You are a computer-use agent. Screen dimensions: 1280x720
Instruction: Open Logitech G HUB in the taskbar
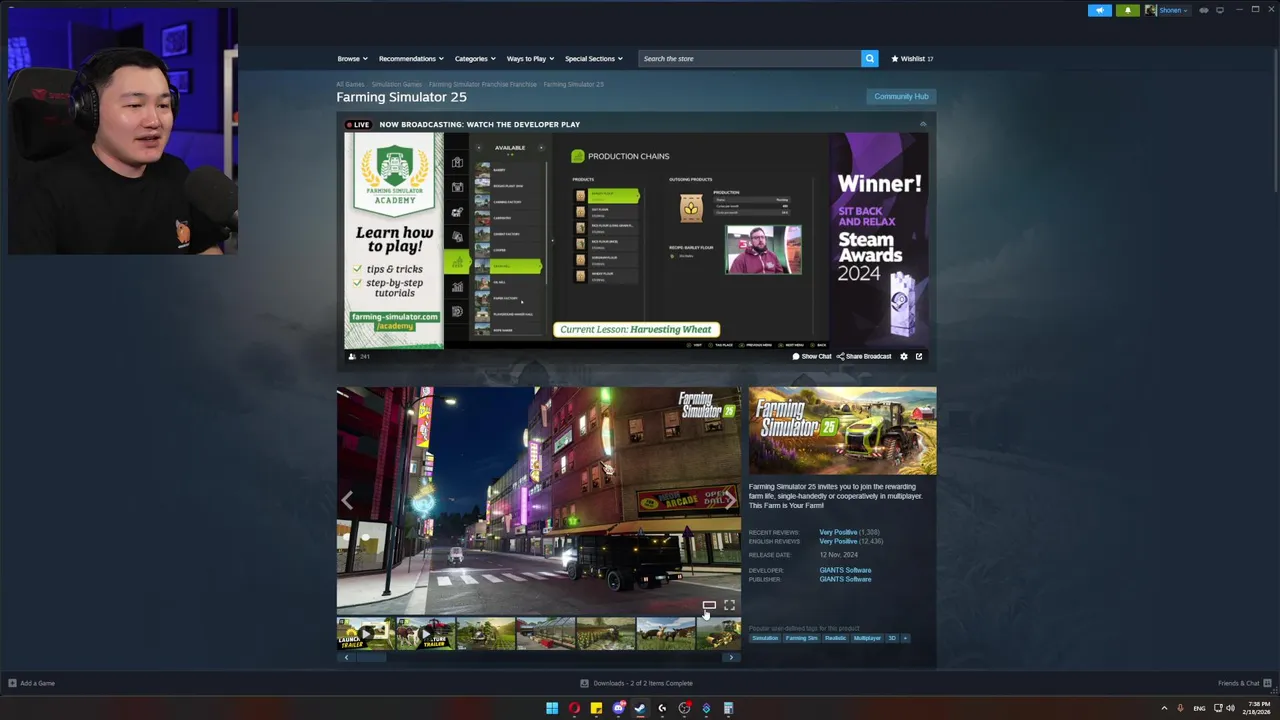tap(662, 708)
